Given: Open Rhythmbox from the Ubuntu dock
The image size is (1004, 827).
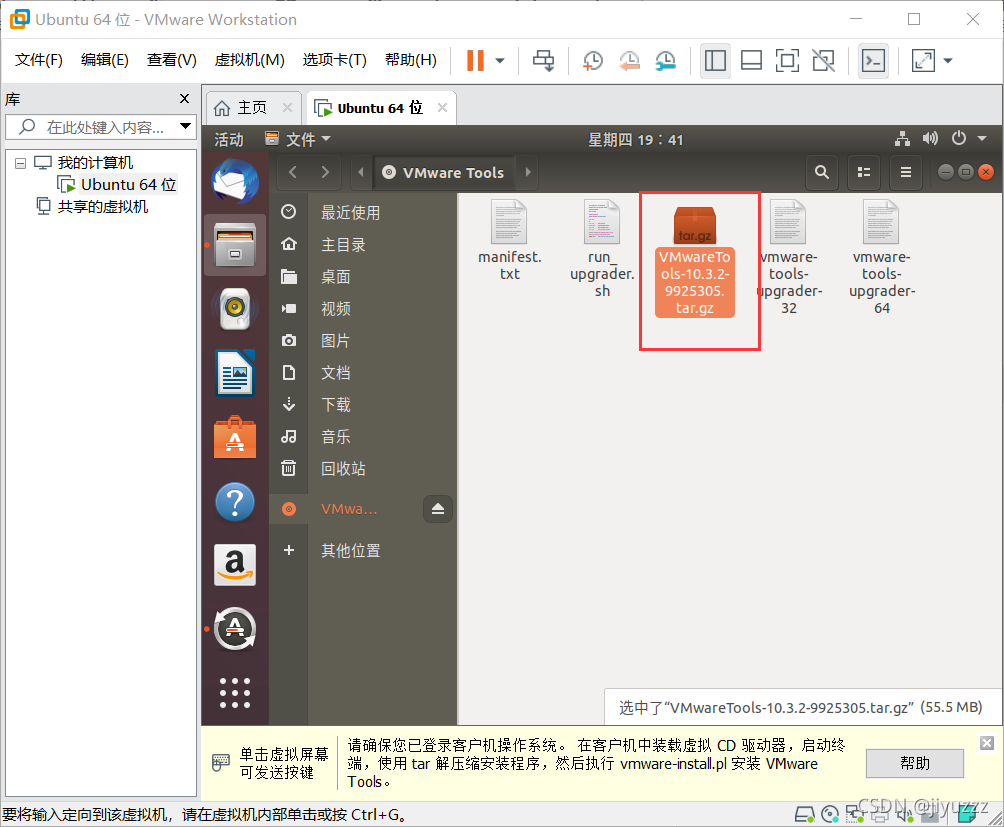Looking at the screenshot, I should tap(234, 309).
